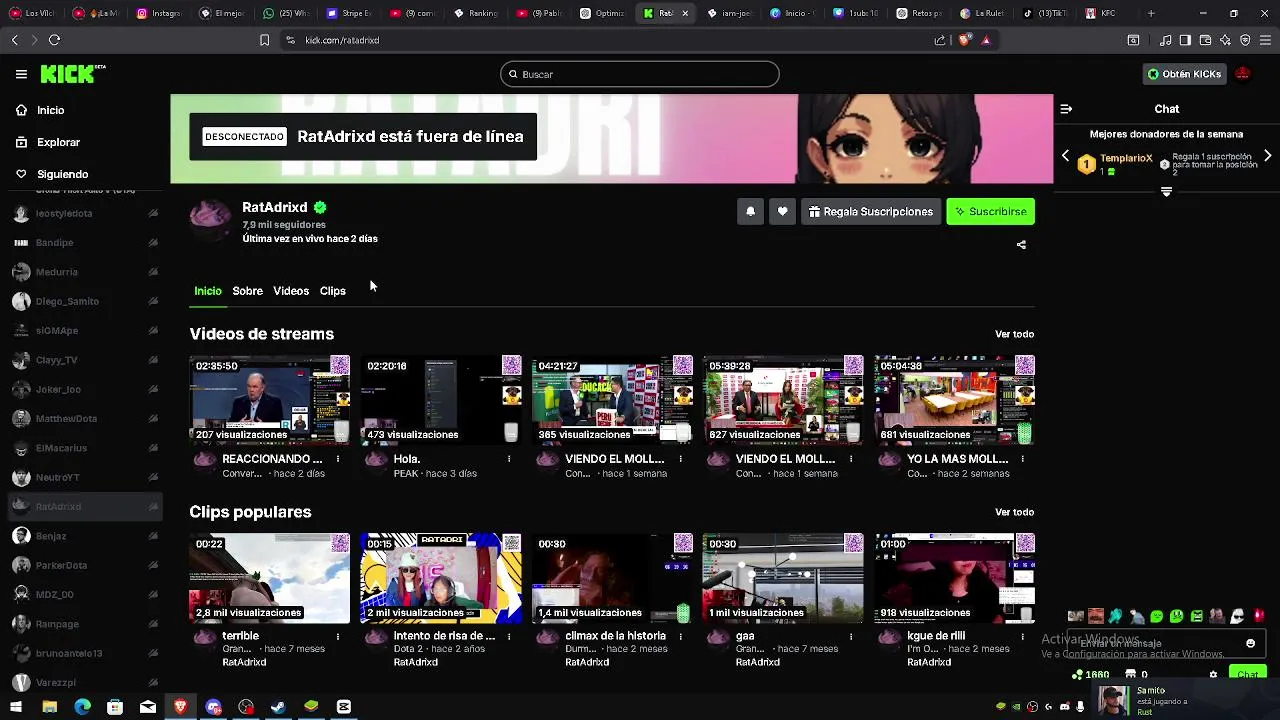Open the 'YO LA MAS MOLL...' video thumbnail
The height and width of the screenshot is (720, 1280).
click(955, 399)
